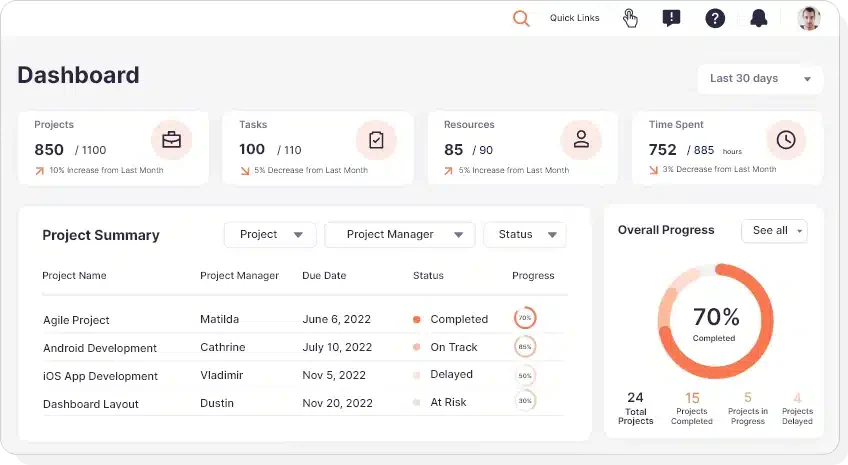Click due date Nov 20, 2022
The image size is (848, 465).
[x=337, y=403]
